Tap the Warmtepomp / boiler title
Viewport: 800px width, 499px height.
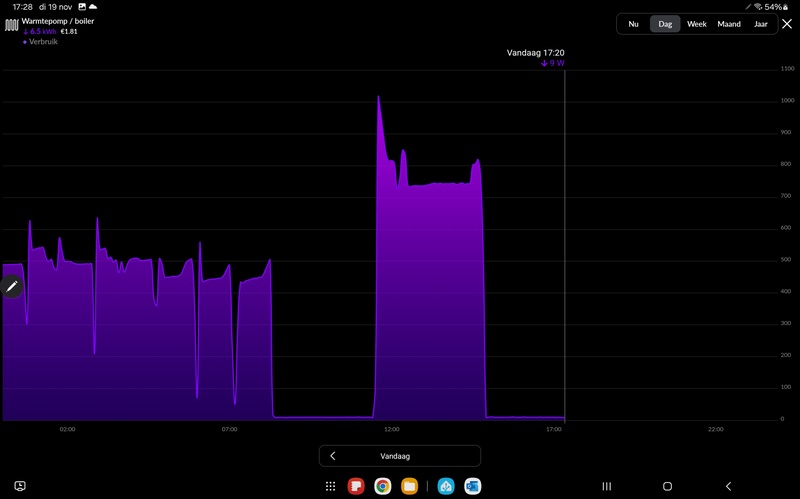coord(58,21)
